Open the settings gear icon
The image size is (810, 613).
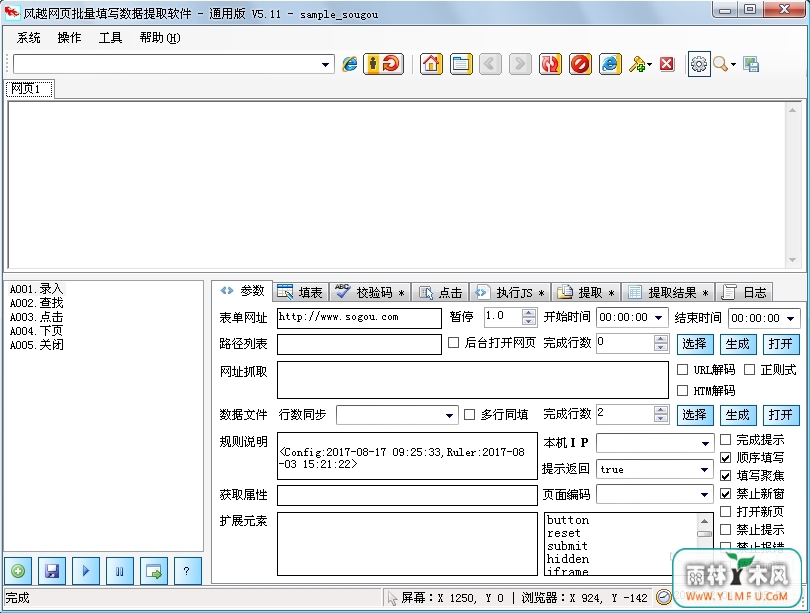699,64
